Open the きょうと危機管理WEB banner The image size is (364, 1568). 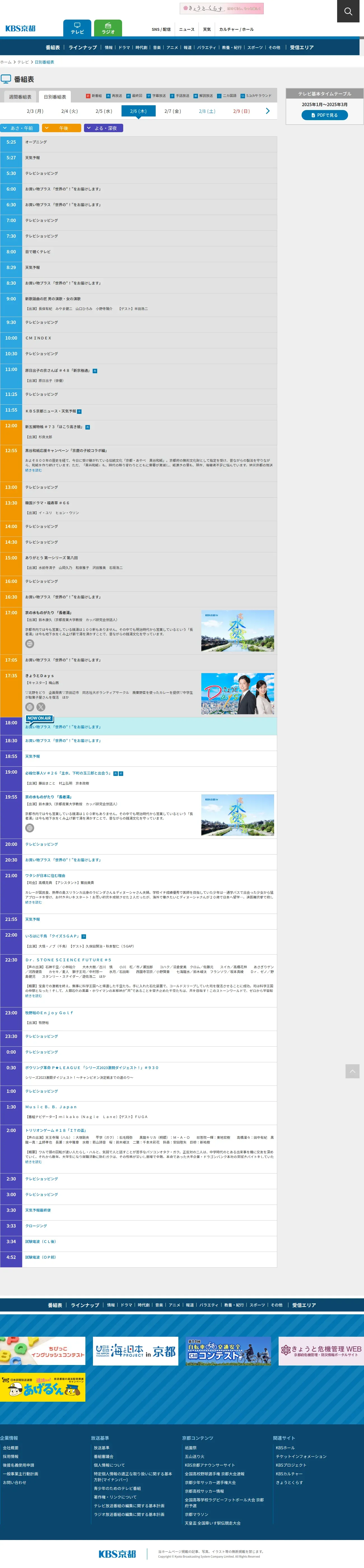click(x=321, y=1351)
